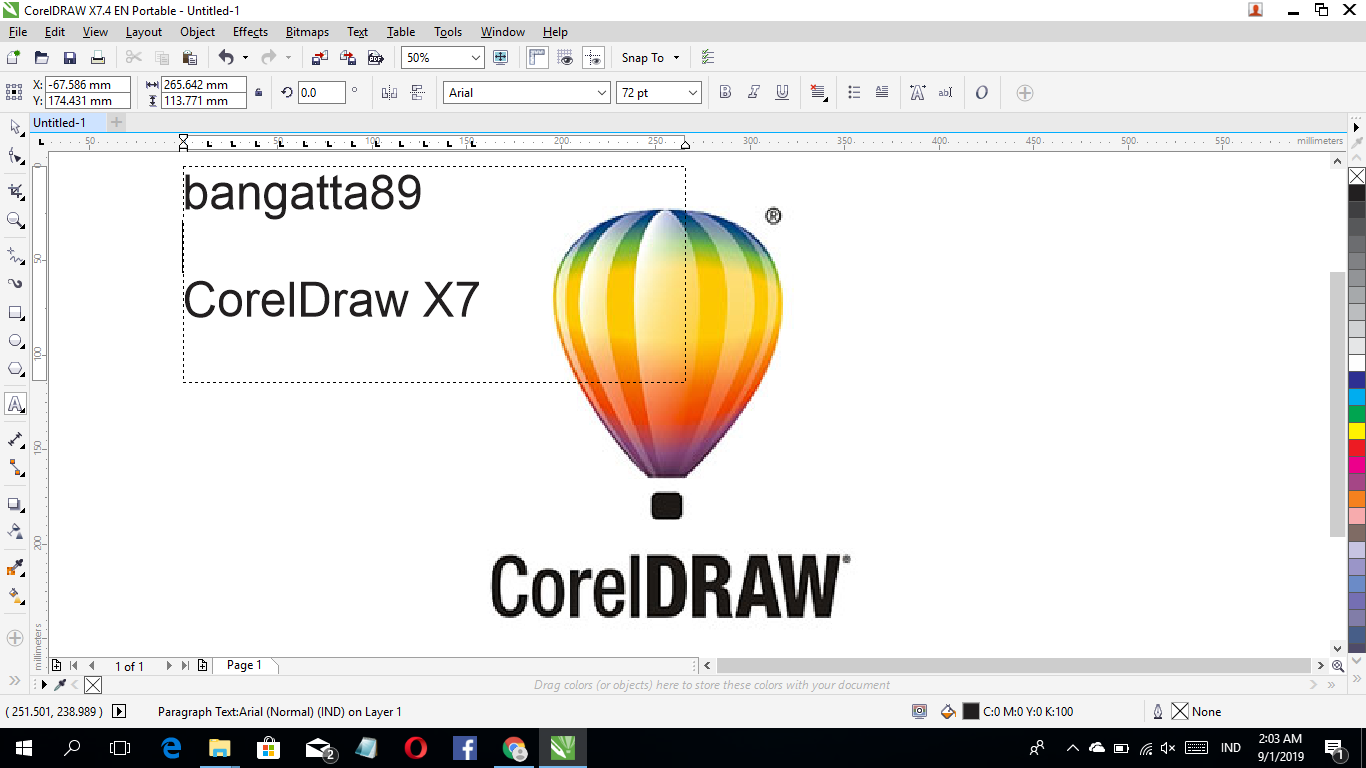
Task: Mirror the object horizontally
Action: pyautogui.click(x=390, y=93)
